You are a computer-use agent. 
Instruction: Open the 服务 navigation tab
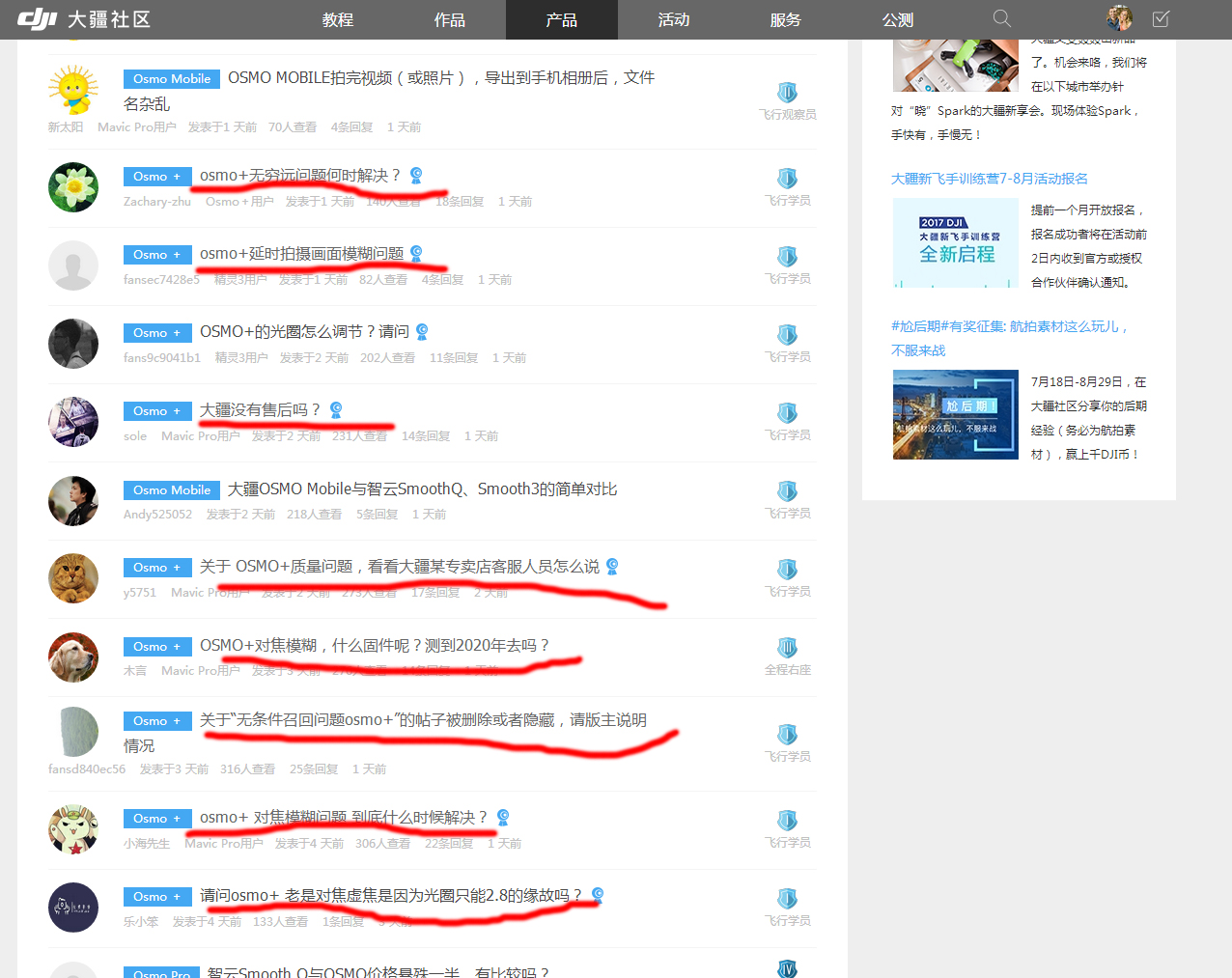tap(786, 19)
